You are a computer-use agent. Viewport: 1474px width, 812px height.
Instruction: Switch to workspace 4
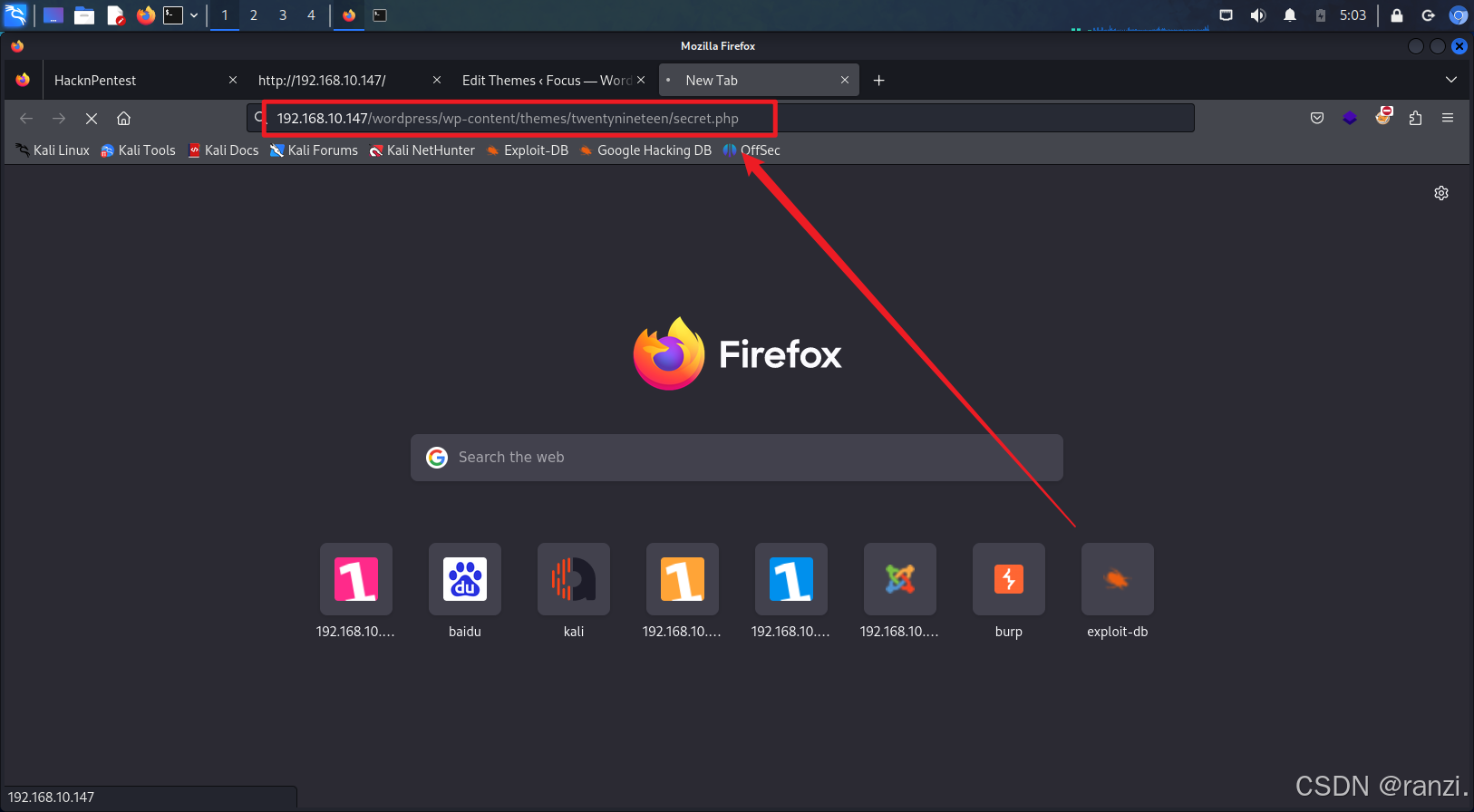click(x=311, y=15)
